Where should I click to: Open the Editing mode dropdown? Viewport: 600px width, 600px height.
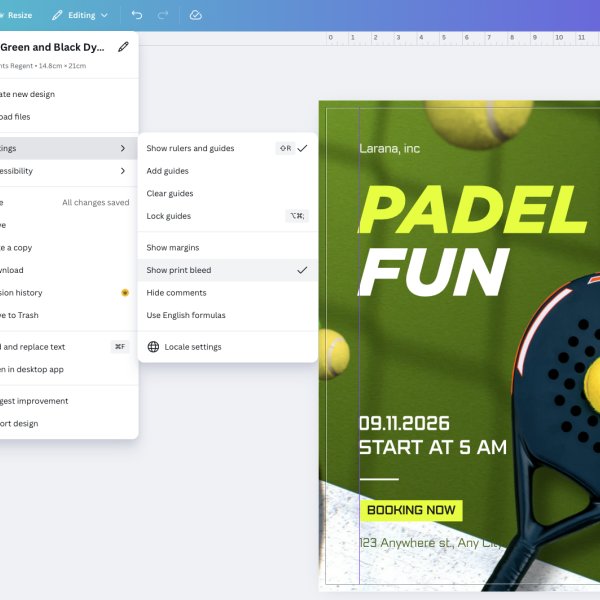80,15
